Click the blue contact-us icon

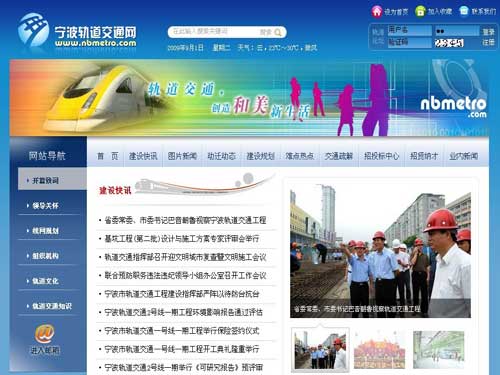pyautogui.click(x=464, y=11)
